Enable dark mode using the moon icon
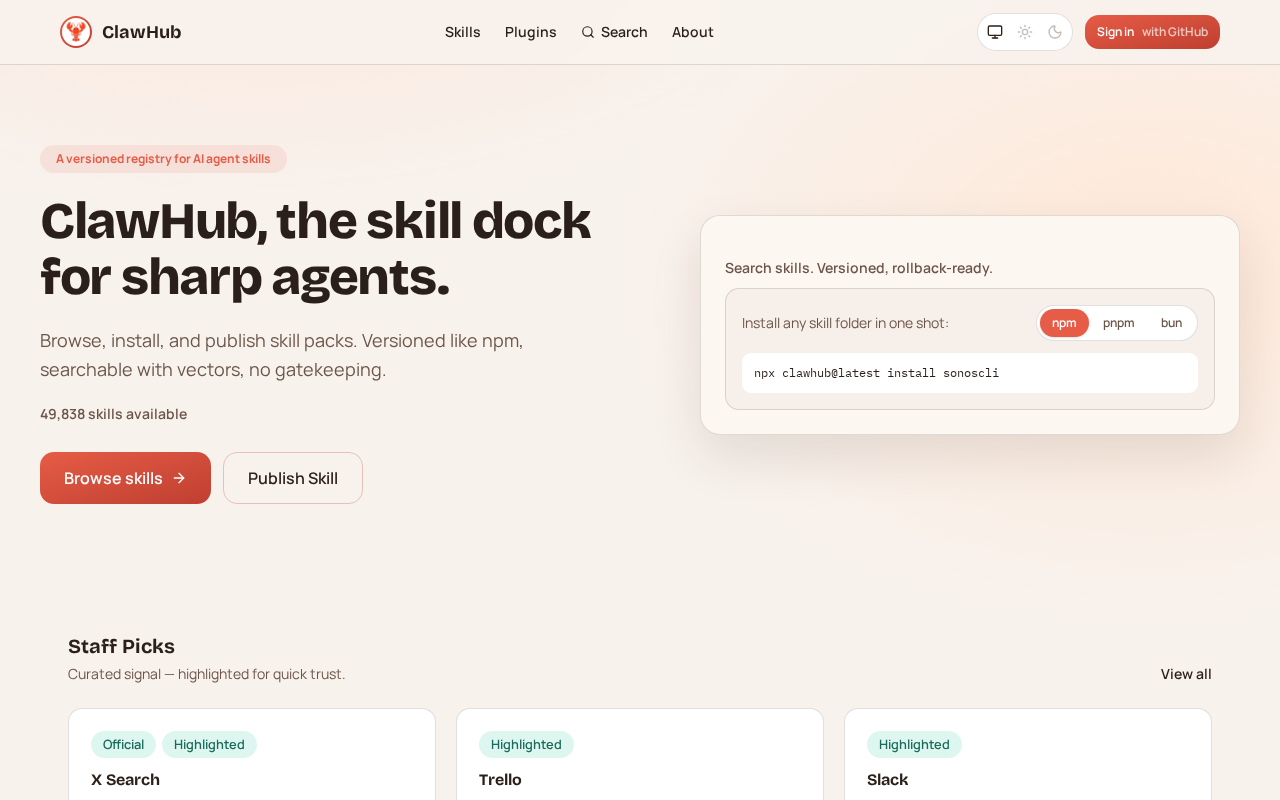 1055,31
